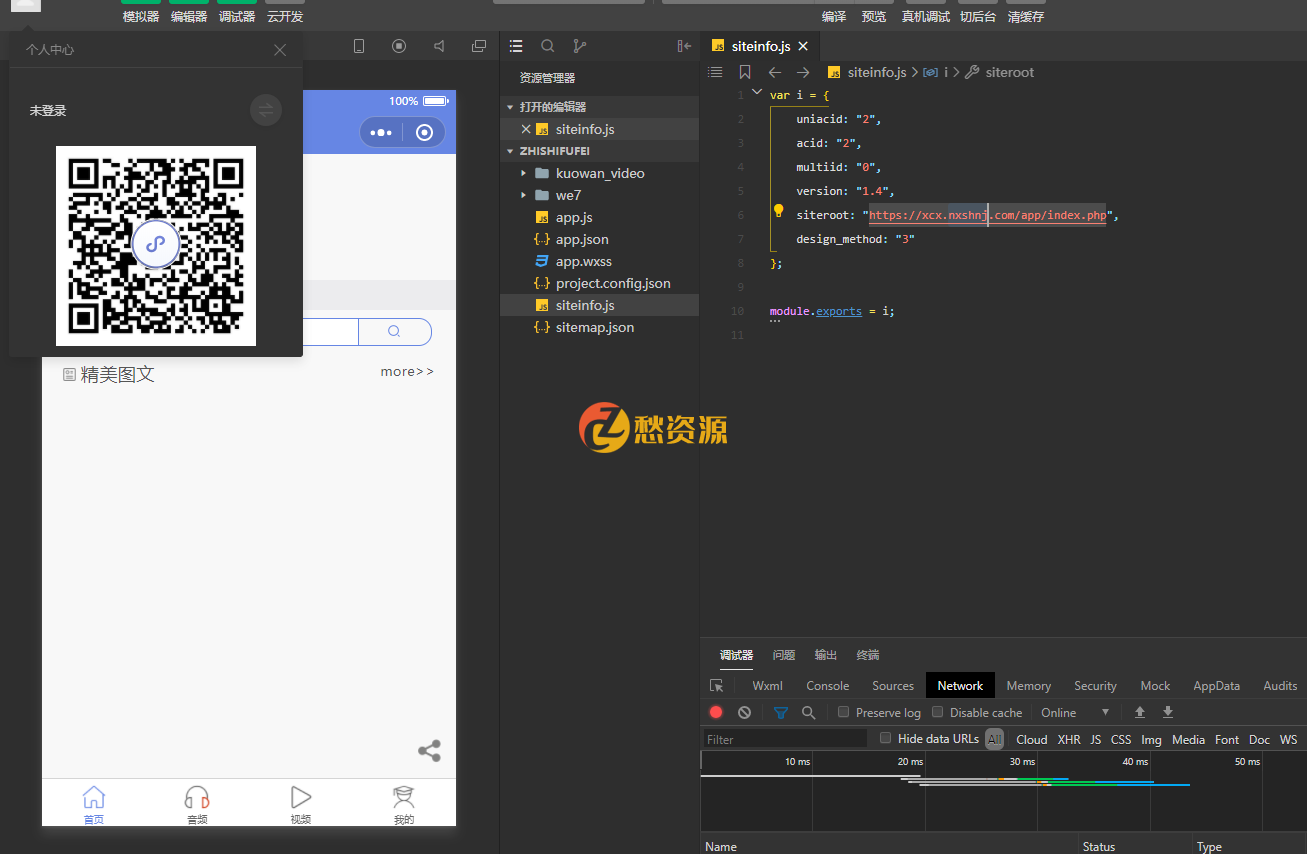This screenshot has height=854, width=1307.
Task: Click the red record network log button
Action: 716,713
